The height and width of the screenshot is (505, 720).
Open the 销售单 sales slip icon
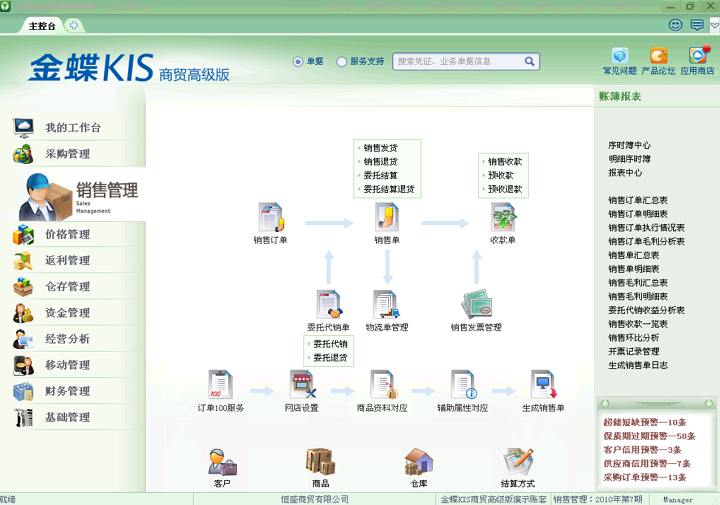(387, 217)
